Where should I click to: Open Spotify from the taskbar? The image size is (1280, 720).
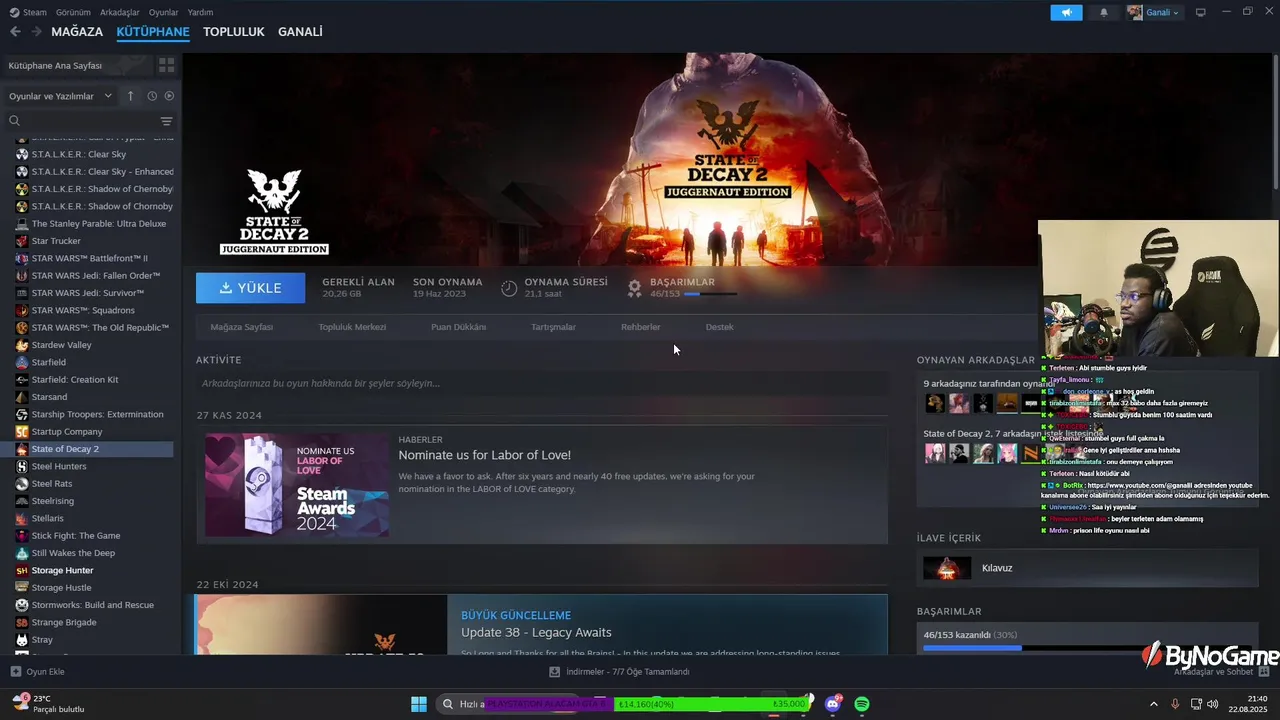(862, 704)
